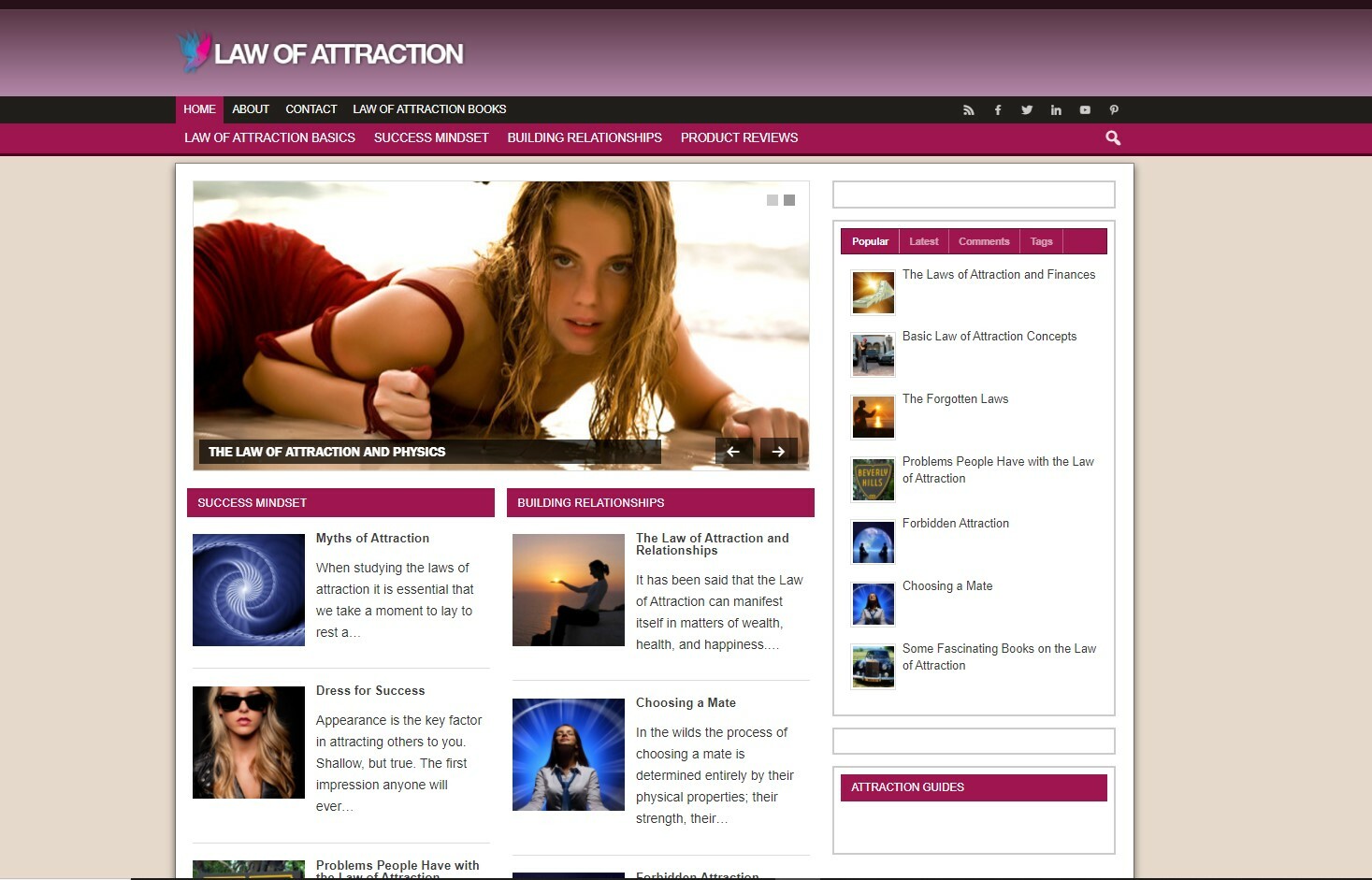Open The Forgotten Laws link
Screen dimensions: 1372x880
coord(955,399)
